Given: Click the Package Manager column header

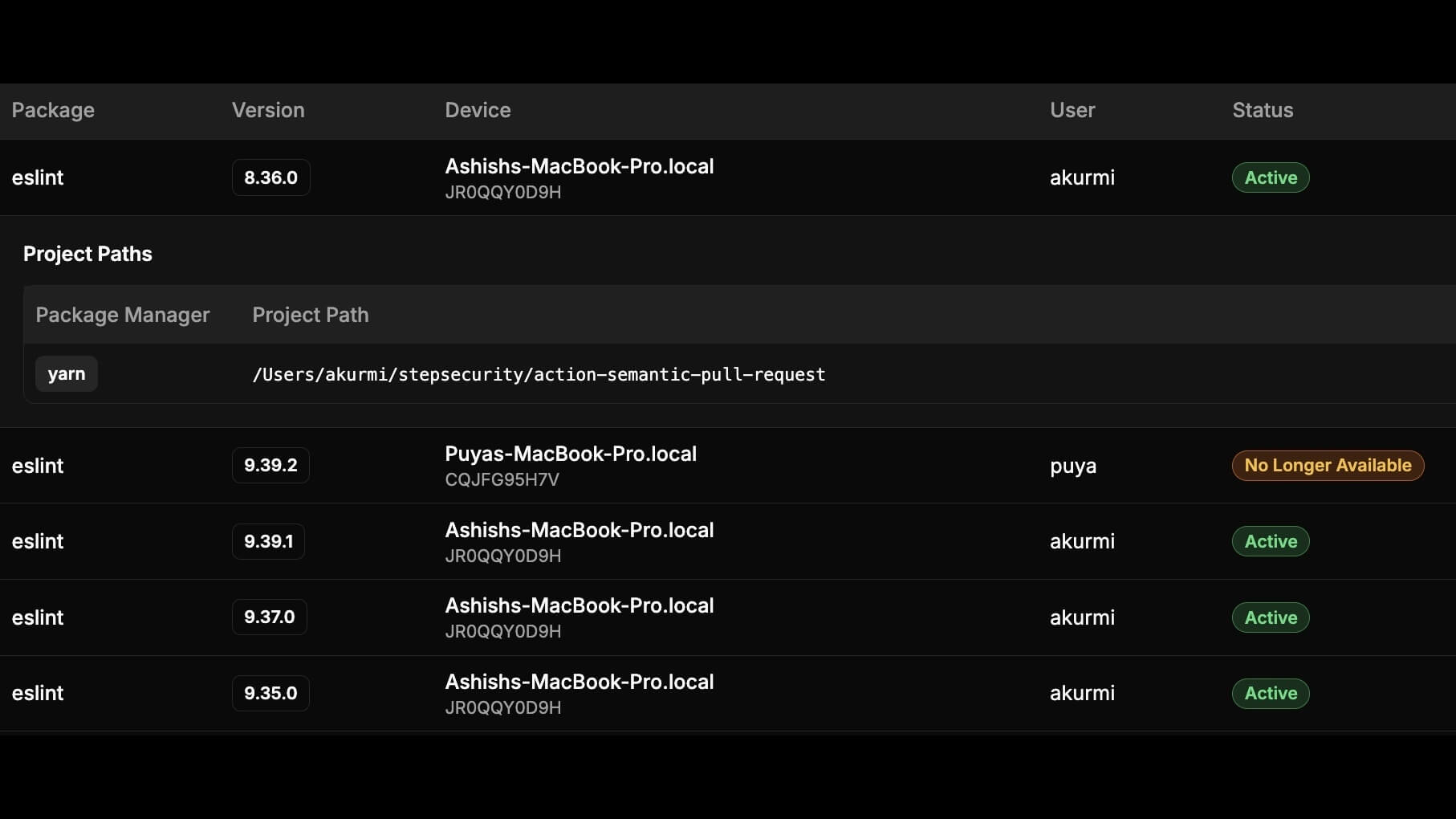Looking at the screenshot, I should click(x=122, y=315).
